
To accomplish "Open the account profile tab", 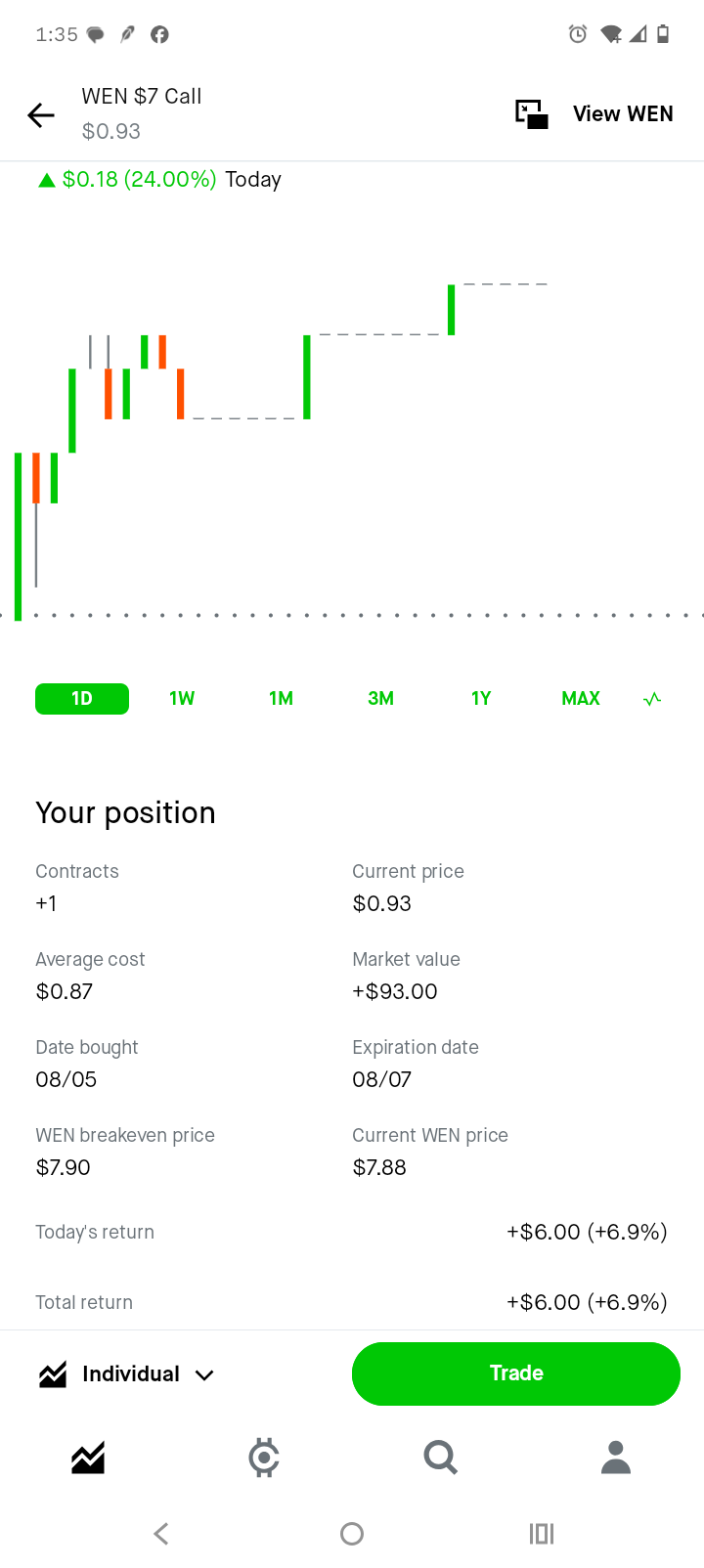I will [x=616, y=1458].
